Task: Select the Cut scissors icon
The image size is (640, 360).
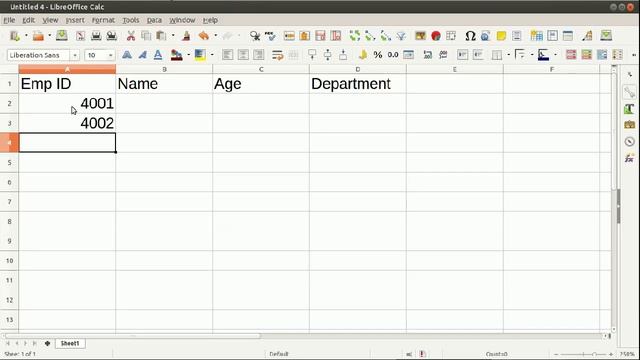Action: click(131, 36)
